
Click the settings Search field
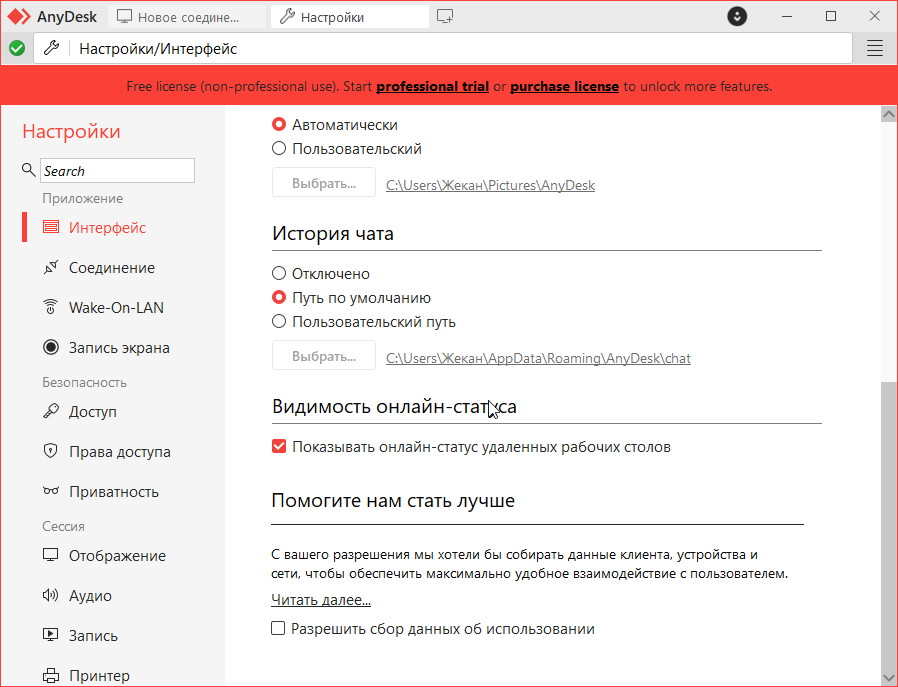pyautogui.click(x=117, y=171)
